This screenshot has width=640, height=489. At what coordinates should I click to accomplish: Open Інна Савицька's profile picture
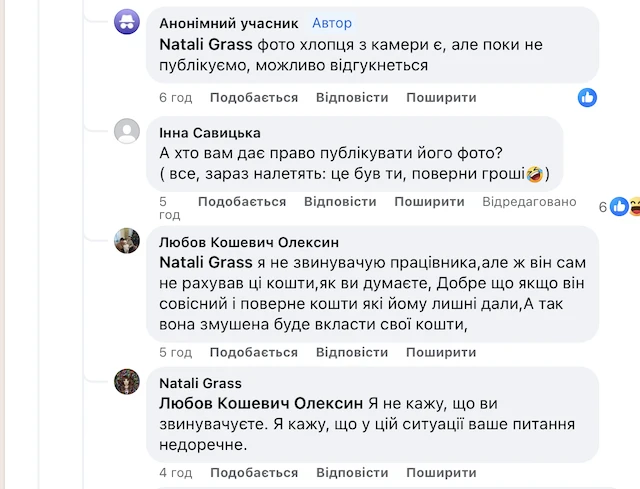coord(127,131)
